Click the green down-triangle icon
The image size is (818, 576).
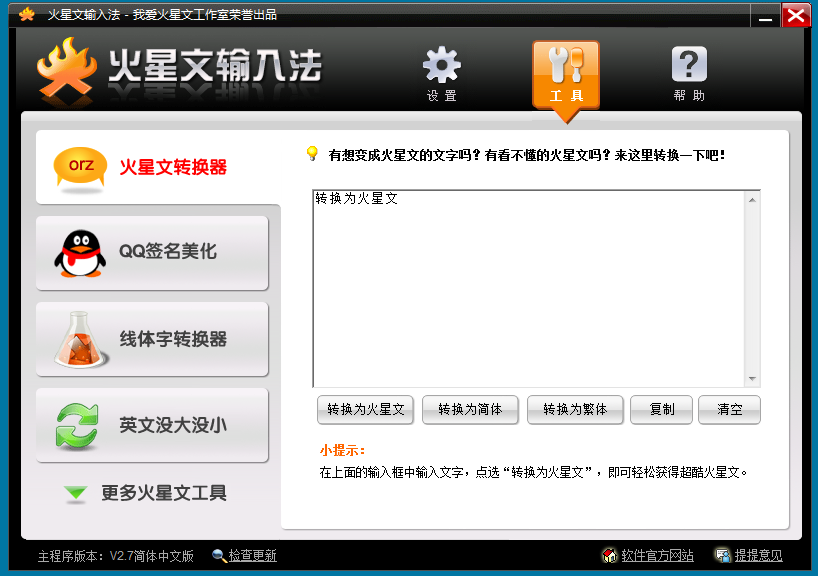tap(76, 493)
